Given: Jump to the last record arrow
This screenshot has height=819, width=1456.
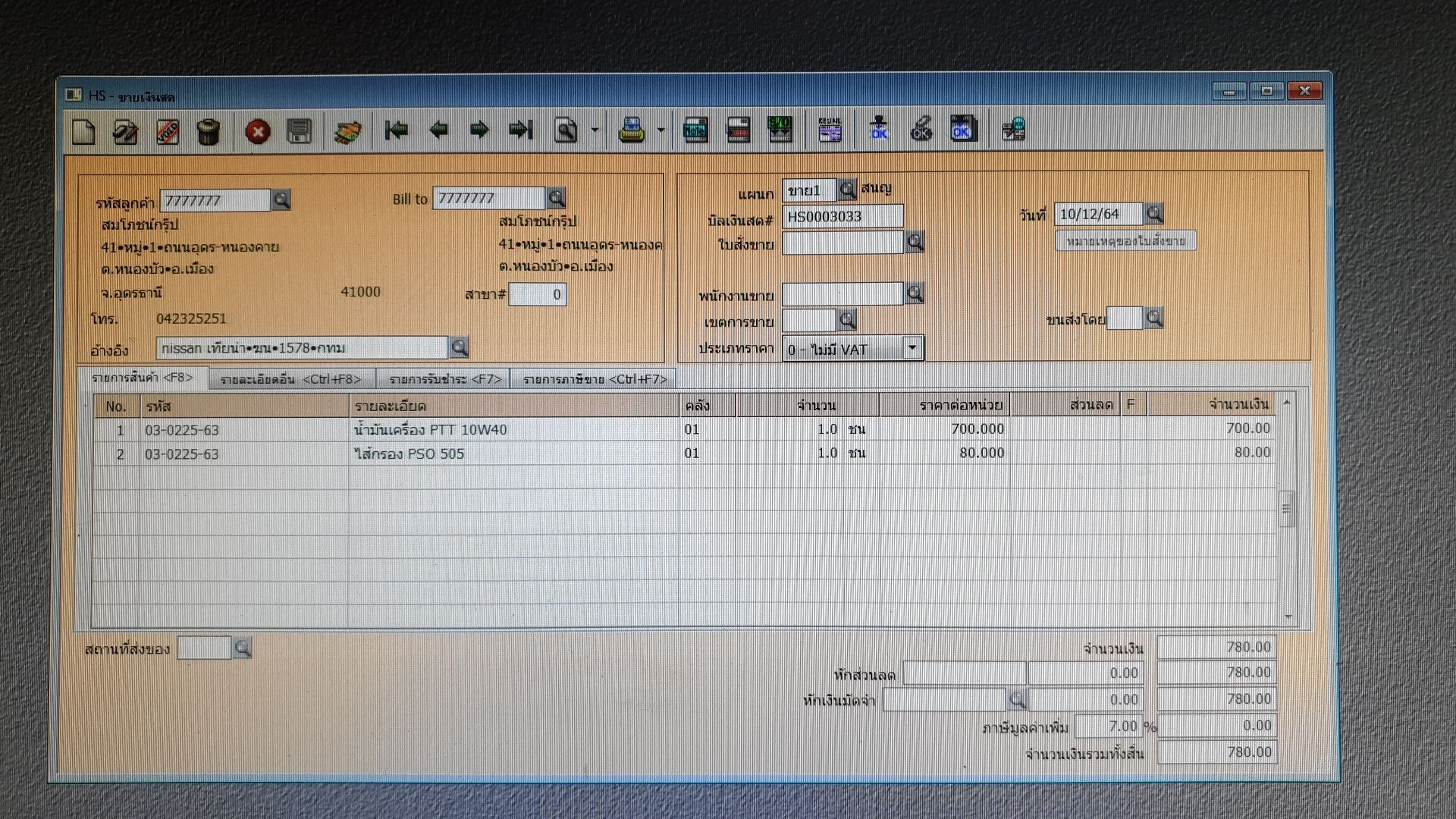Looking at the screenshot, I should tap(521, 130).
